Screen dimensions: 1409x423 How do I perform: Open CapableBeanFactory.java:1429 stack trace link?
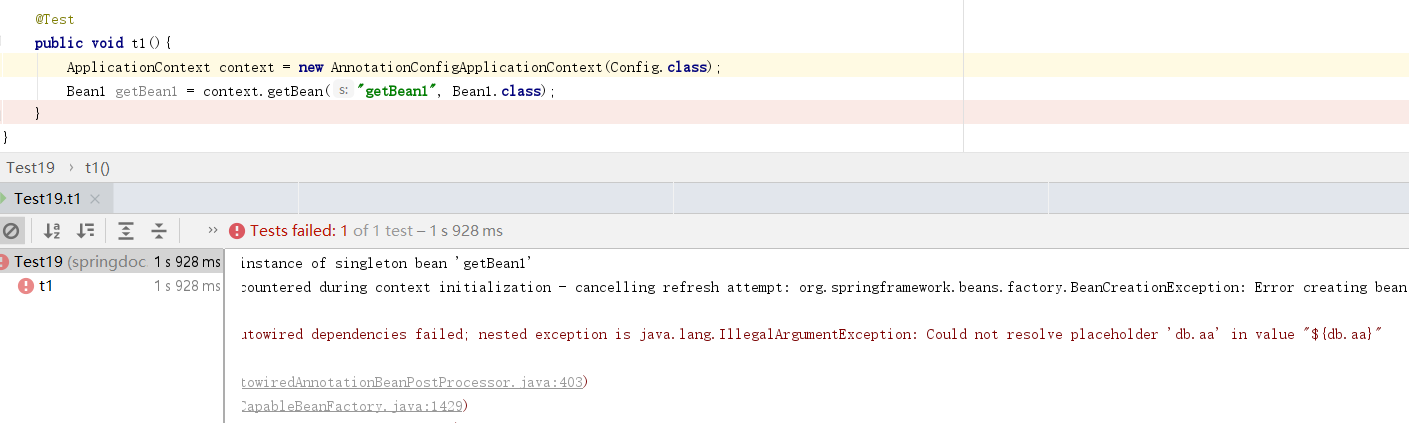352,406
